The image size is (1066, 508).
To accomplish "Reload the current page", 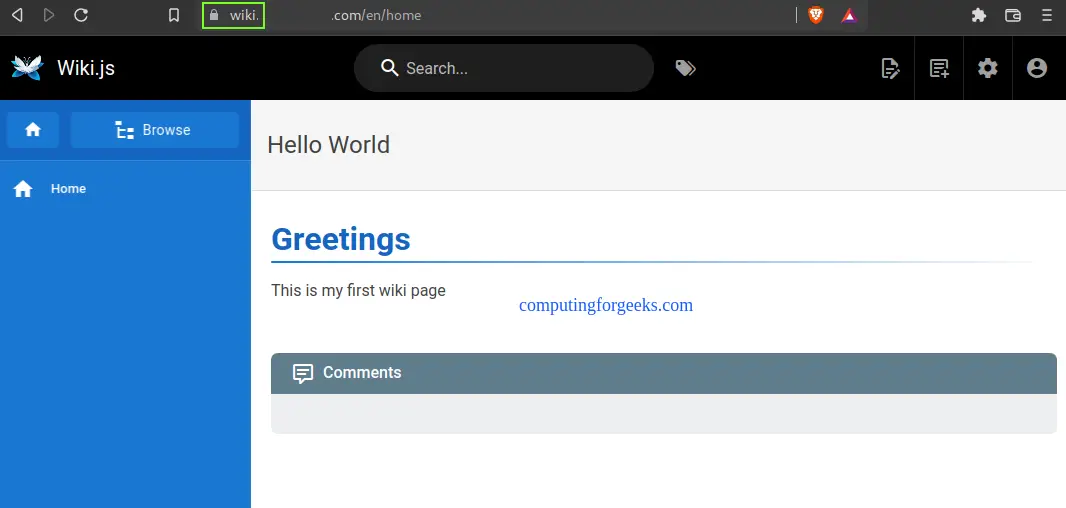I will [x=82, y=15].
